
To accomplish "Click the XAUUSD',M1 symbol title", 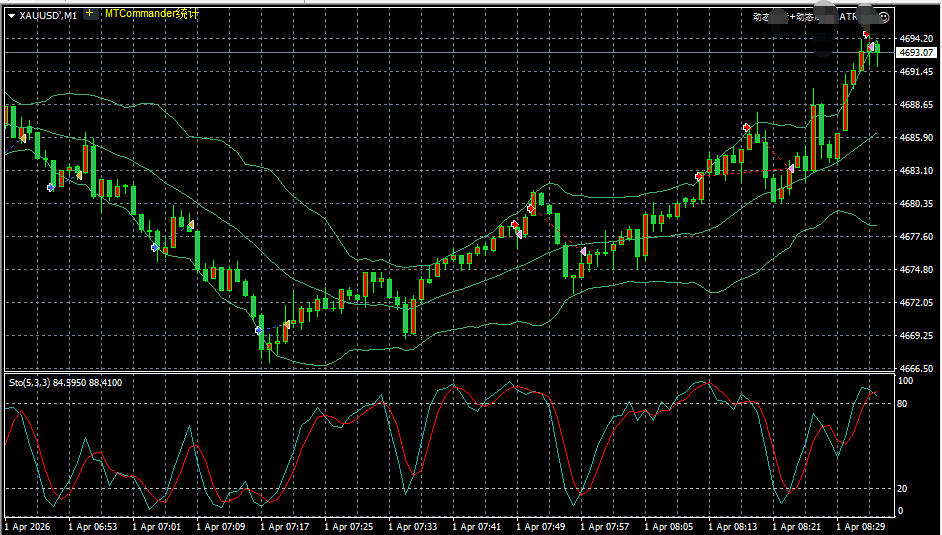I will pyautogui.click(x=48, y=16).
